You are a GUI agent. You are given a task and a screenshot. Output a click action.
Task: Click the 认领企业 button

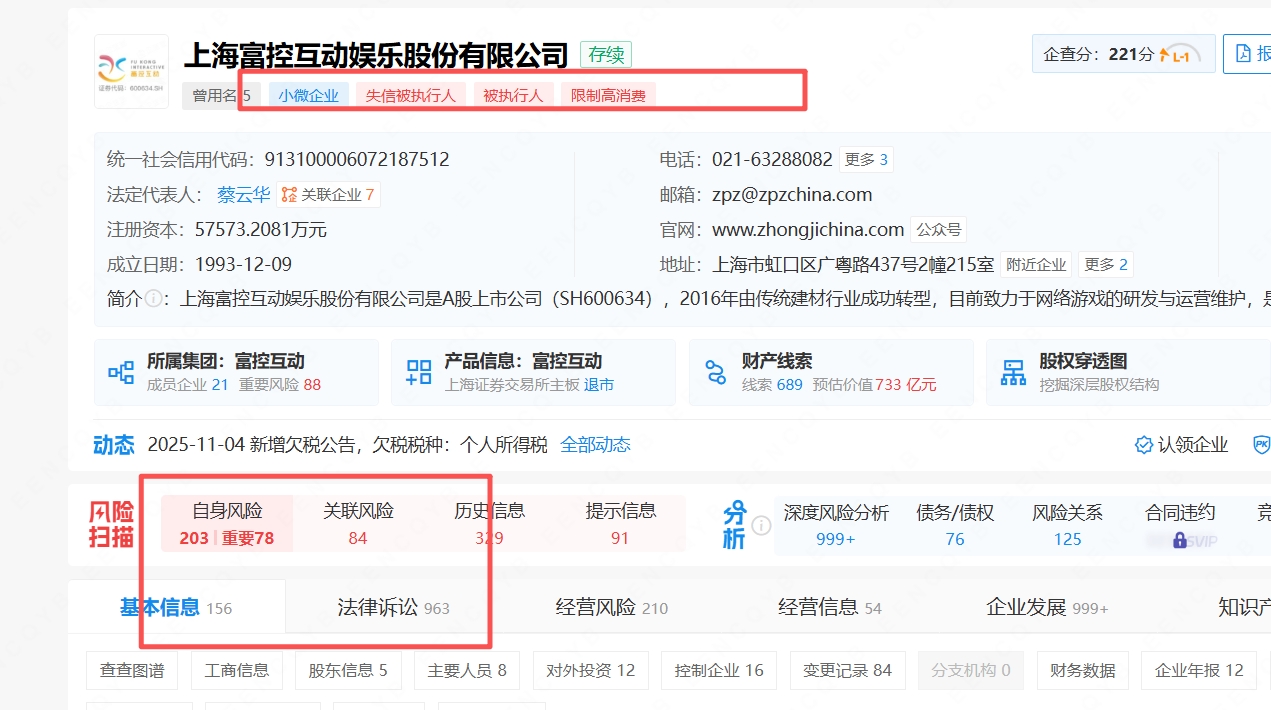click(x=1181, y=445)
